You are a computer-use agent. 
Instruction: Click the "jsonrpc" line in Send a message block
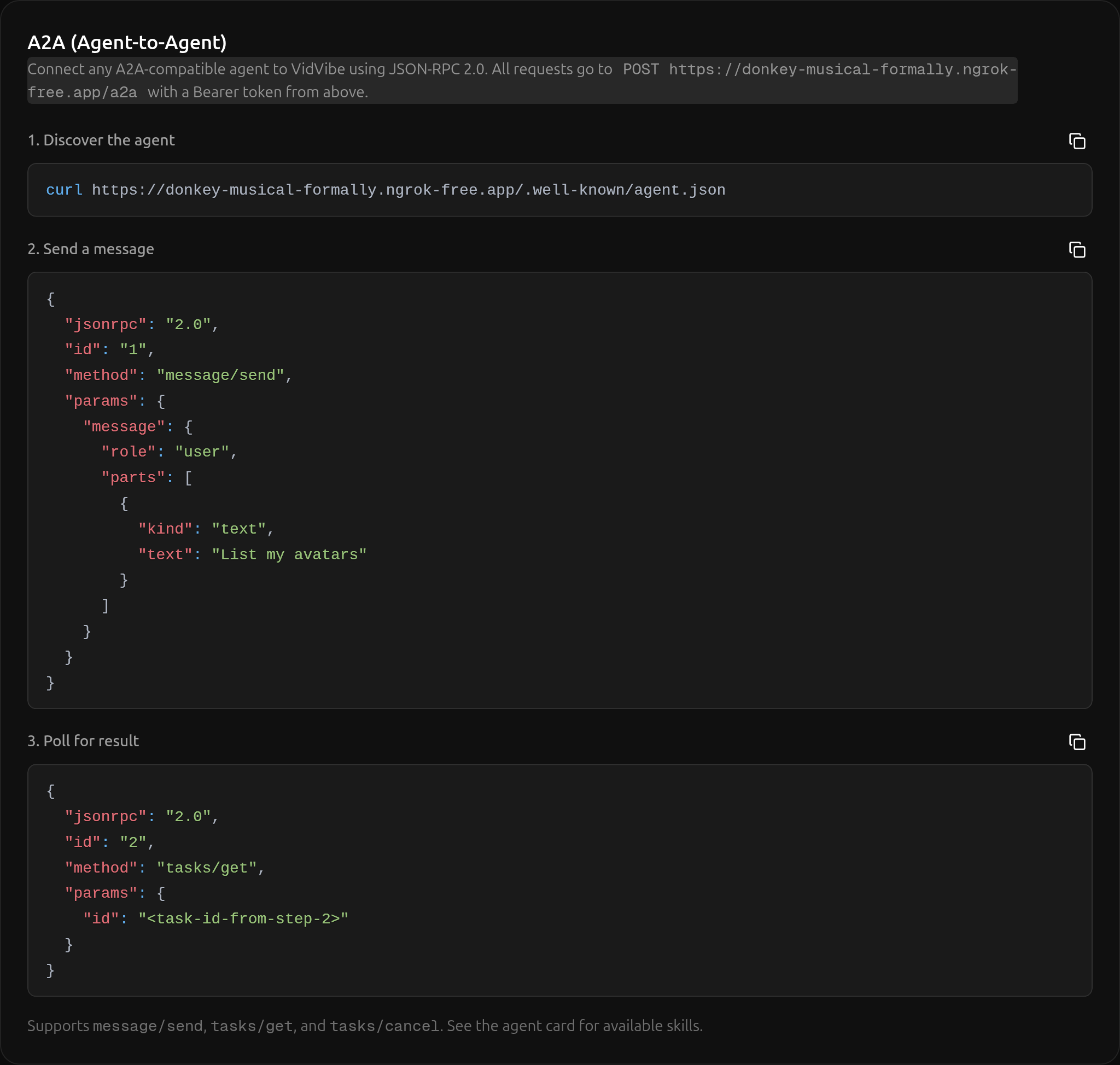coord(142,325)
